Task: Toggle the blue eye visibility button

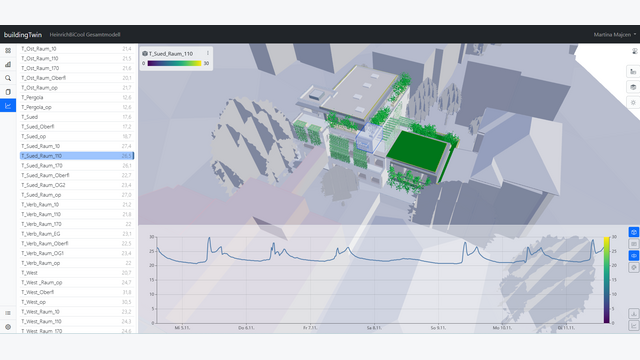Action: (x=633, y=256)
